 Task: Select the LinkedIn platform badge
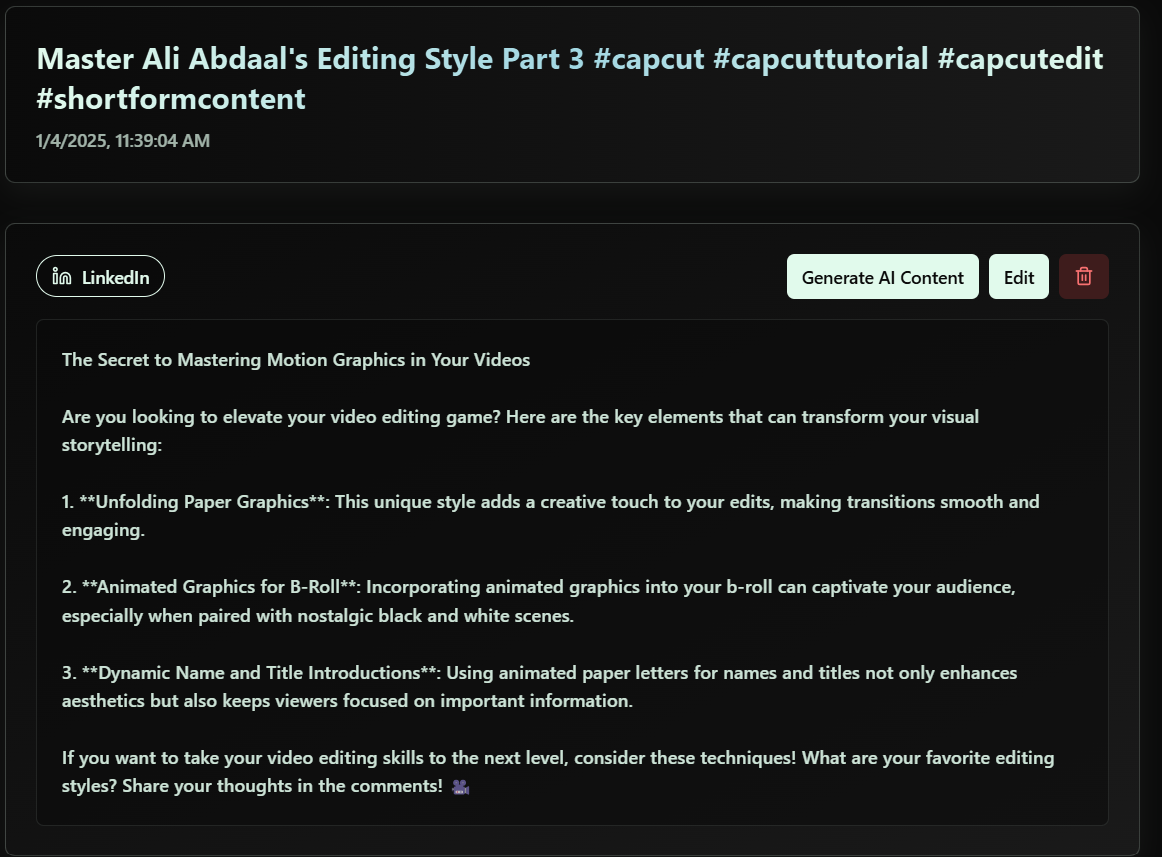[x=100, y=277]
